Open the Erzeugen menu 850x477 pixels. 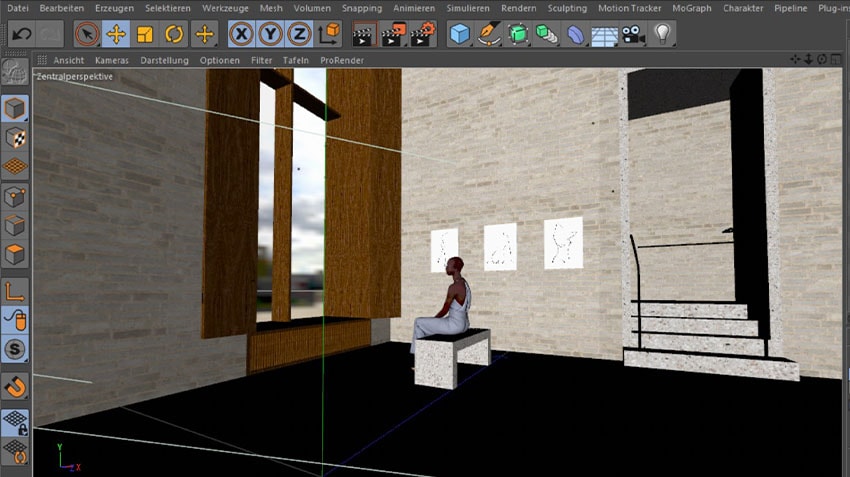click(x=114, y=8)
